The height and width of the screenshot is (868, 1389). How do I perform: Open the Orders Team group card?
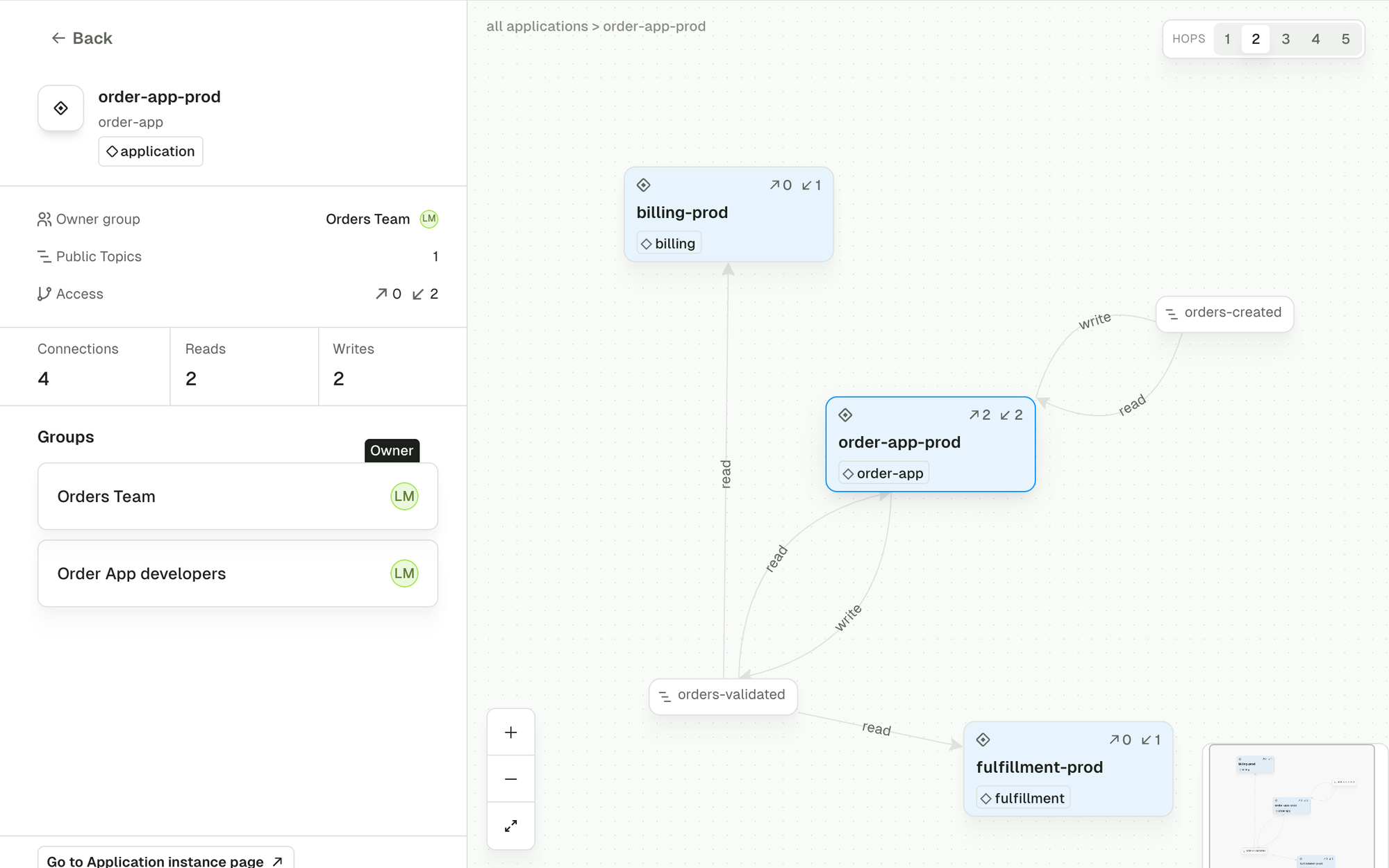tap(238, 496)
